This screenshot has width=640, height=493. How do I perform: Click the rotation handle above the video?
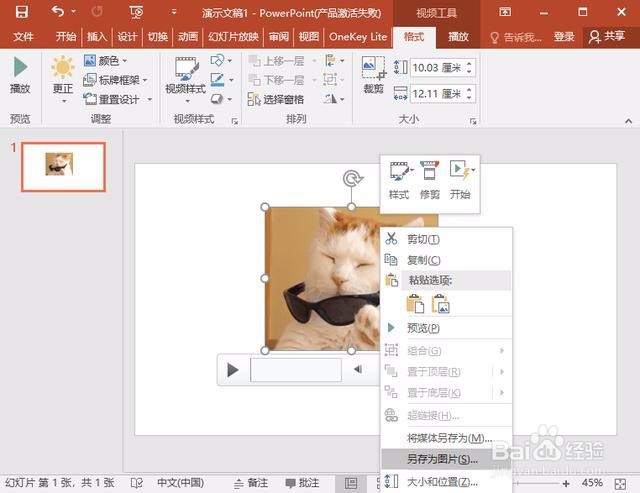pos(352,179)
